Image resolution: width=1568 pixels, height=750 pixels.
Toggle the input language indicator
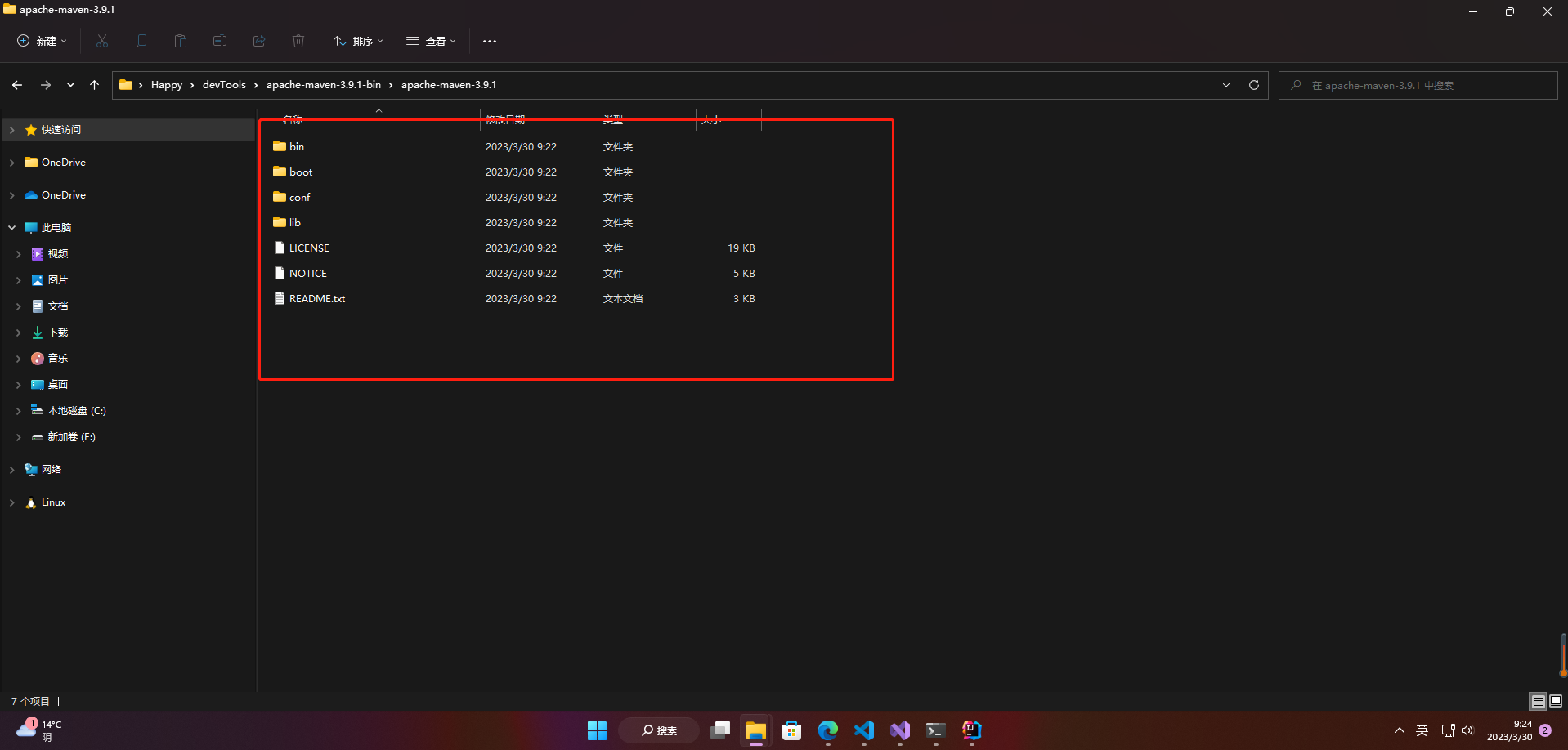[x=1422, y=730]
